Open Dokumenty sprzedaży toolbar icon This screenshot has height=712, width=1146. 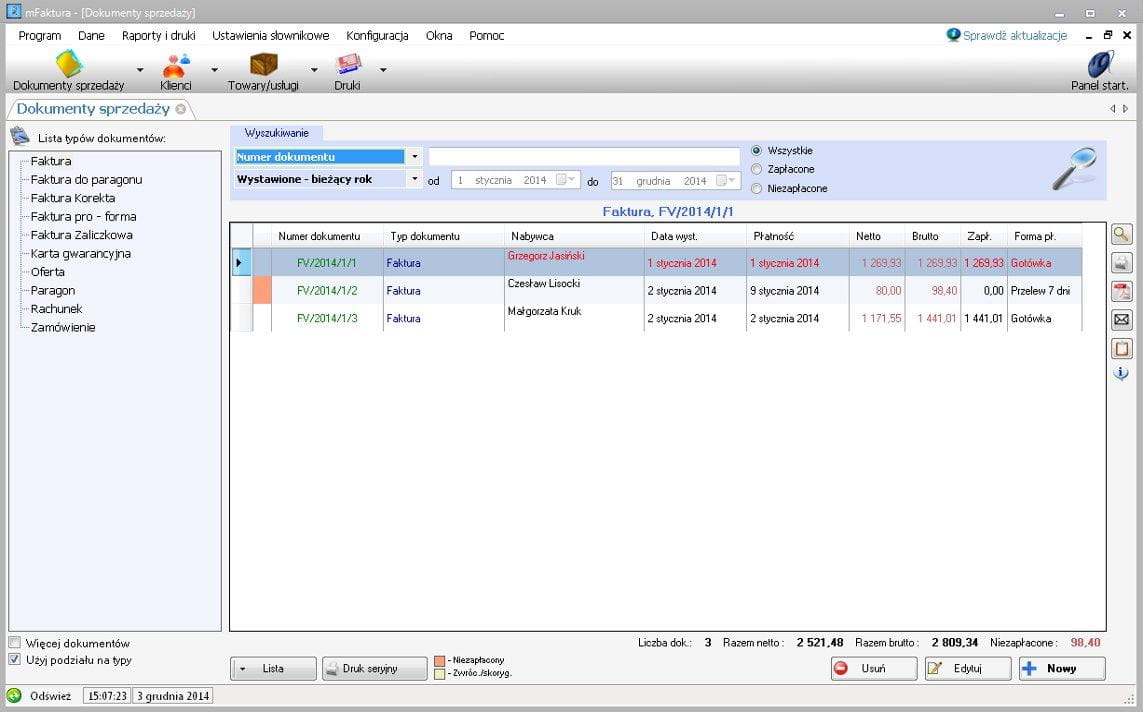click(x=68, y=66)
